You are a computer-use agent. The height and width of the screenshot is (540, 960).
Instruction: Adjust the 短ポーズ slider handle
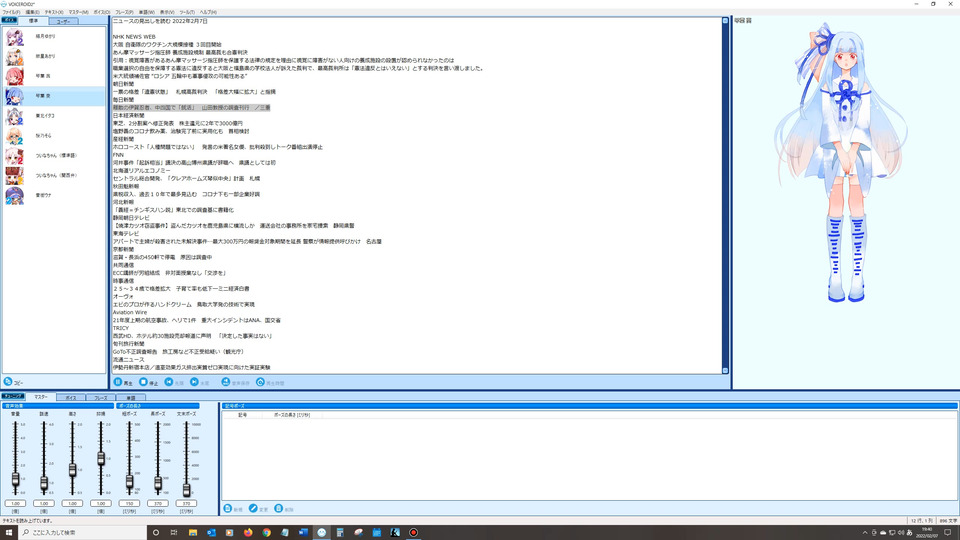(x=129, y=481)
